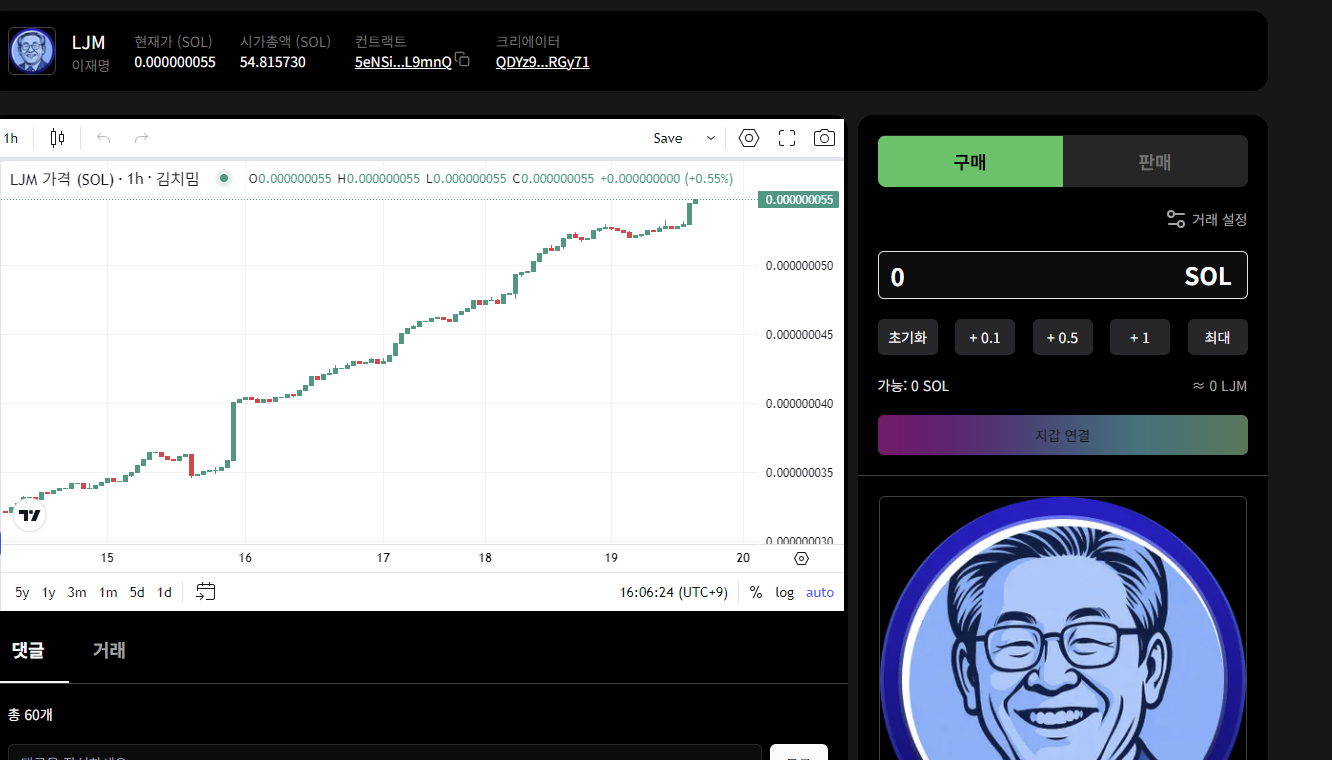Click the green market status dot
1332x760 pixels.
point(224,178)
